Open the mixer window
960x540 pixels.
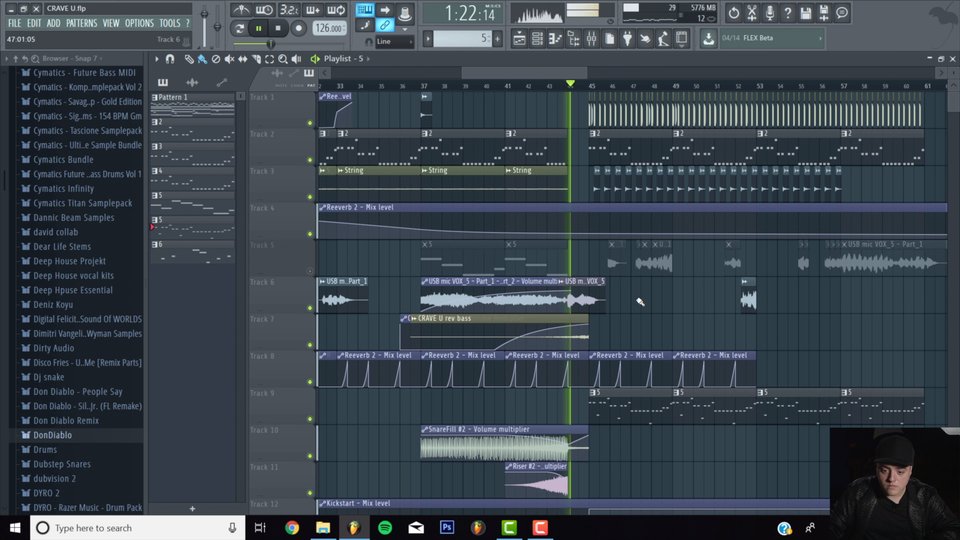(591, 39)
